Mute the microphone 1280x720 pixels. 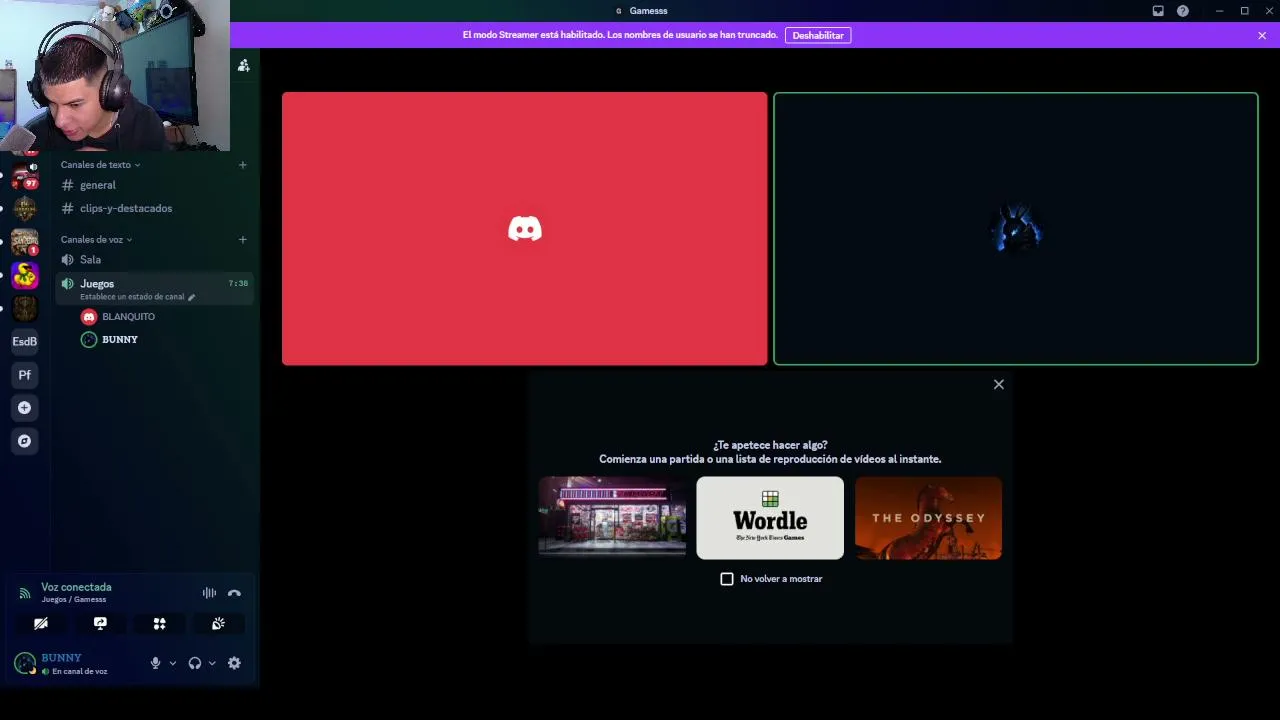pos(155,663)
